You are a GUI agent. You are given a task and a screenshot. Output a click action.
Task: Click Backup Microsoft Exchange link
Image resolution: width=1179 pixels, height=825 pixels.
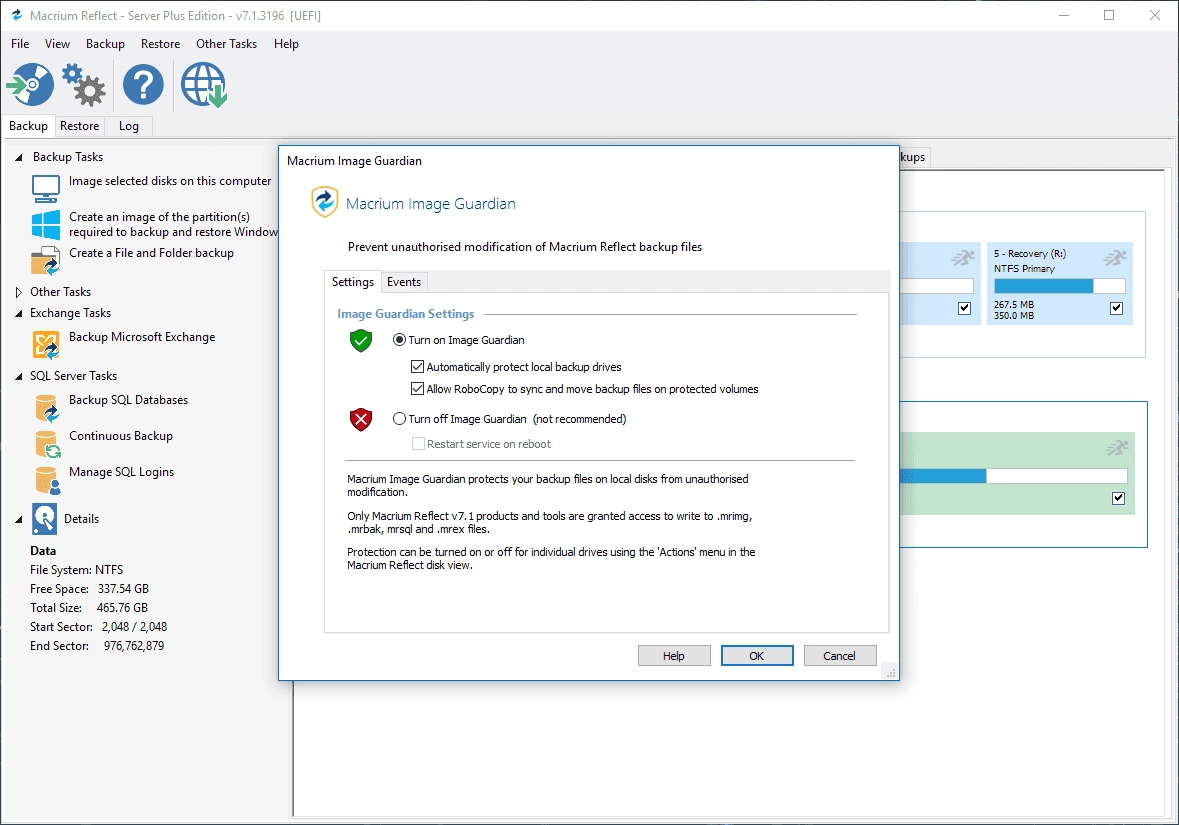tap(142, 337)
